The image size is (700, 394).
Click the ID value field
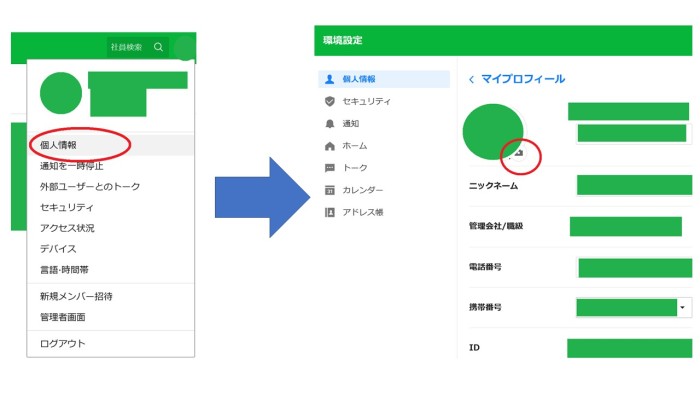[x=629, y=348]
